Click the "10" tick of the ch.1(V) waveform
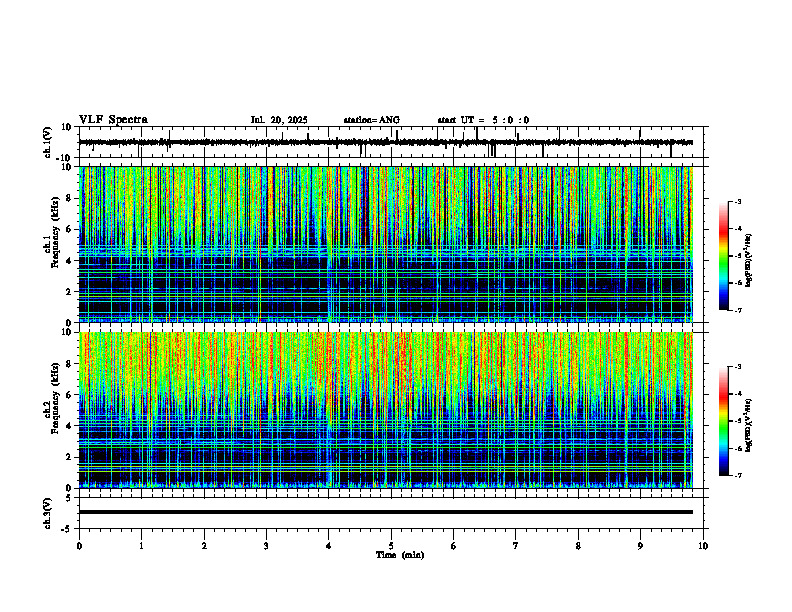Image resolution: width=792 pixels, height=612 pixels. pos(68,127)
